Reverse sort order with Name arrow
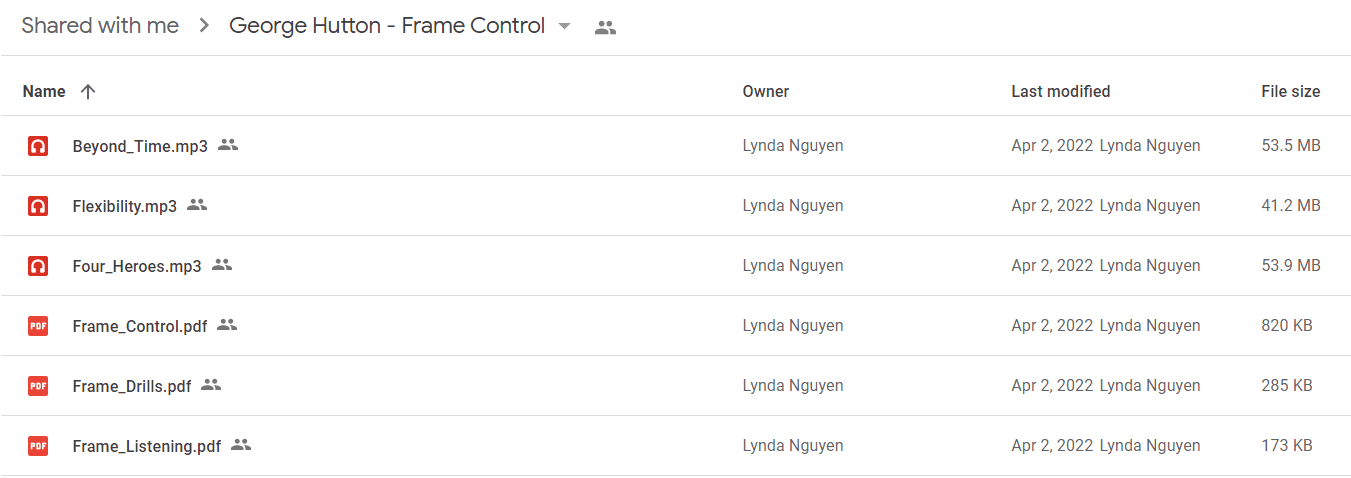The width and height of the screenshot is (1351, 478). click(x=88, y=91)
